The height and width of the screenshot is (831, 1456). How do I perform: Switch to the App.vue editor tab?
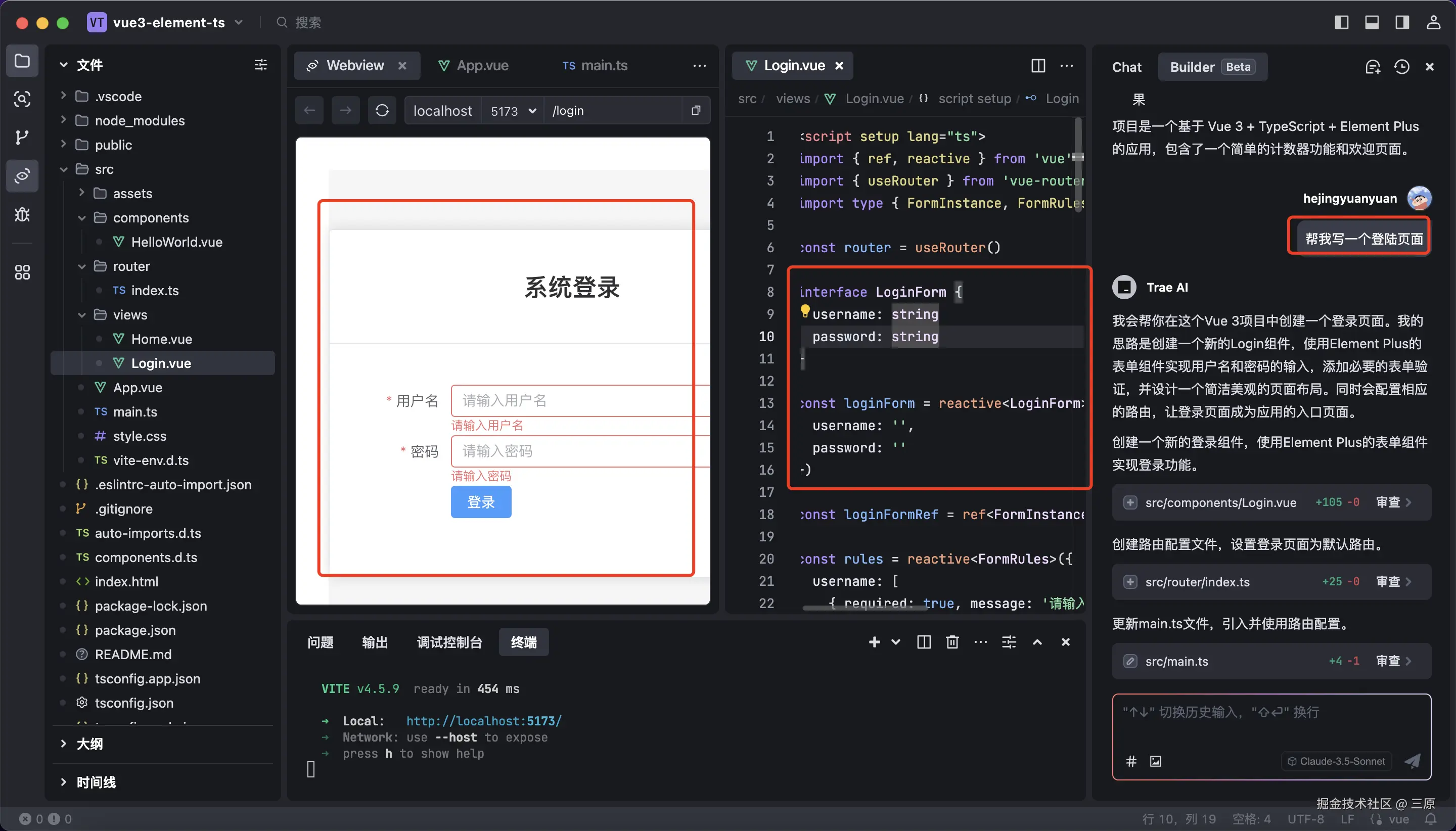click(482, 66)
